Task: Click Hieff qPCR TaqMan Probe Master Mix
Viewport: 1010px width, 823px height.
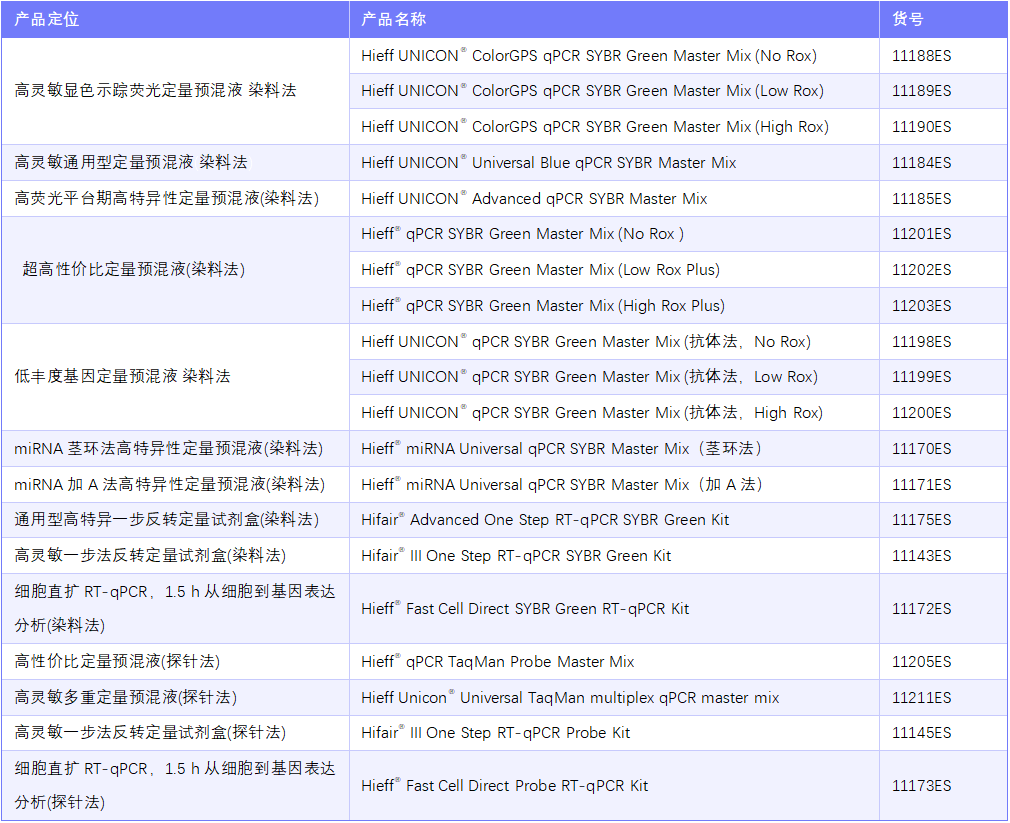Action: click(497, 662)
